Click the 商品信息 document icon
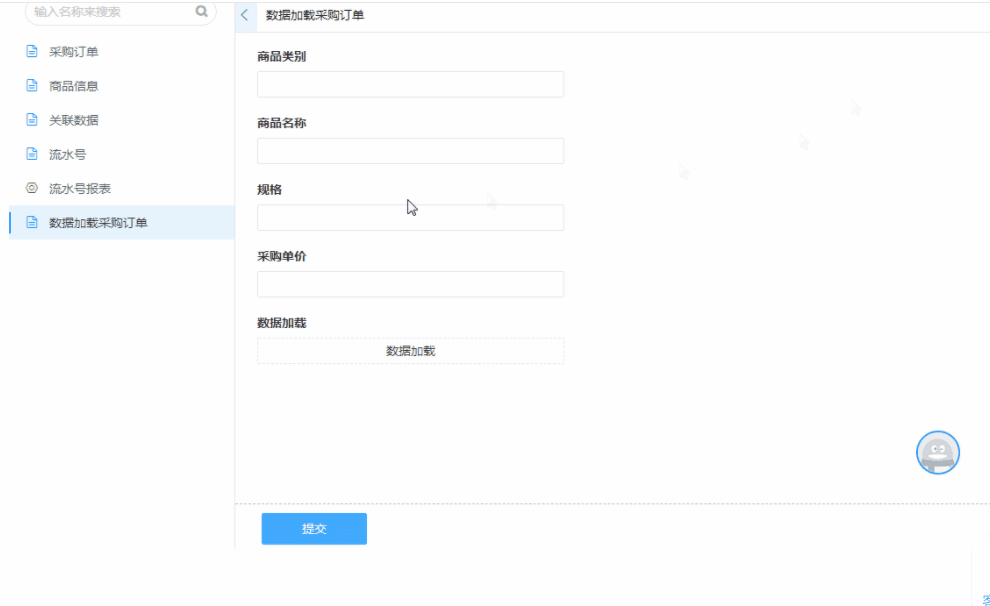 click(32, 86)
